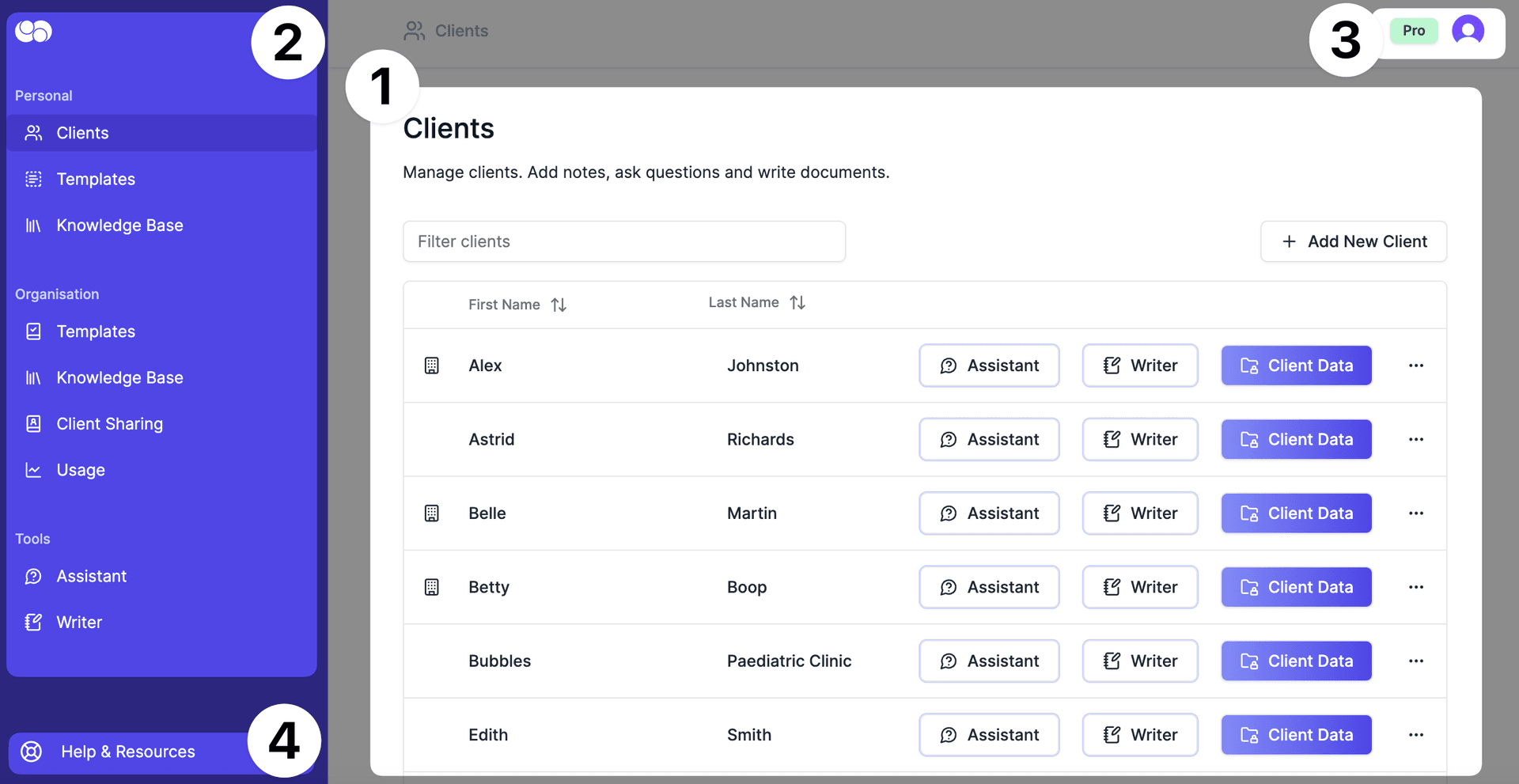Open Client Data for Bubbles Paediatric Clinic
Image resolution: width=1519 pixels, height=784 pixels.
tap(1296, 661)
